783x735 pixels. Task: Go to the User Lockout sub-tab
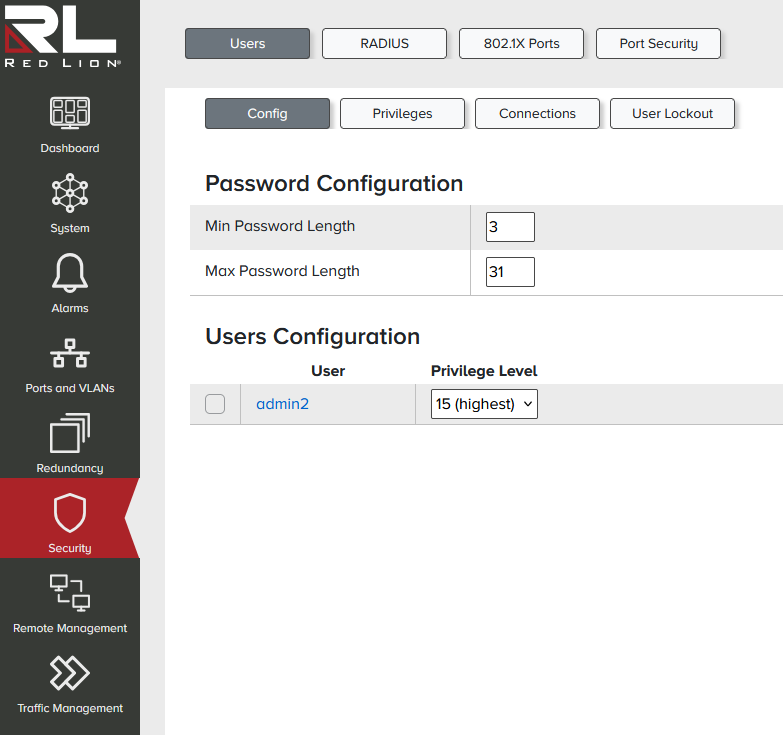click(x=672, y=114)
